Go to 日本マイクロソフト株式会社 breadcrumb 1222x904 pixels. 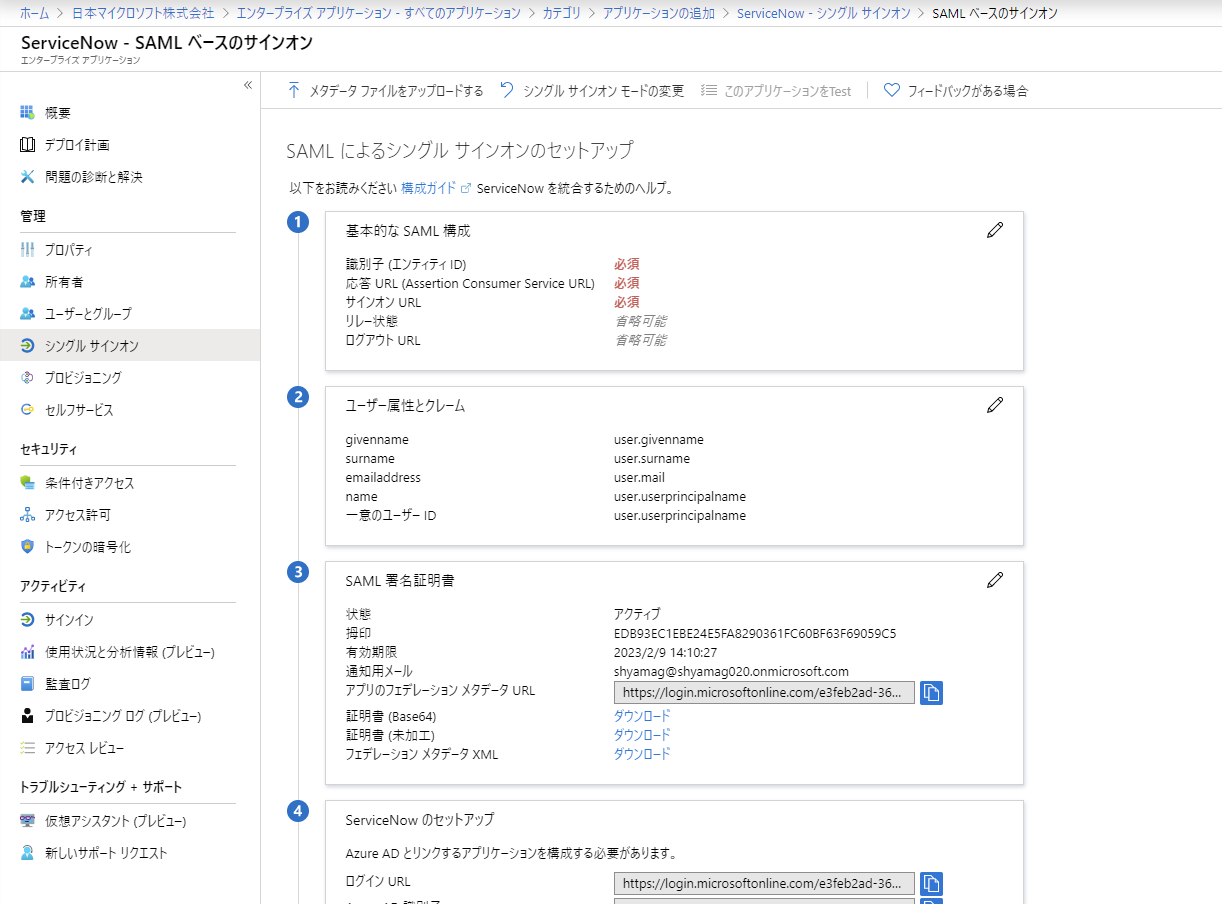143,13
